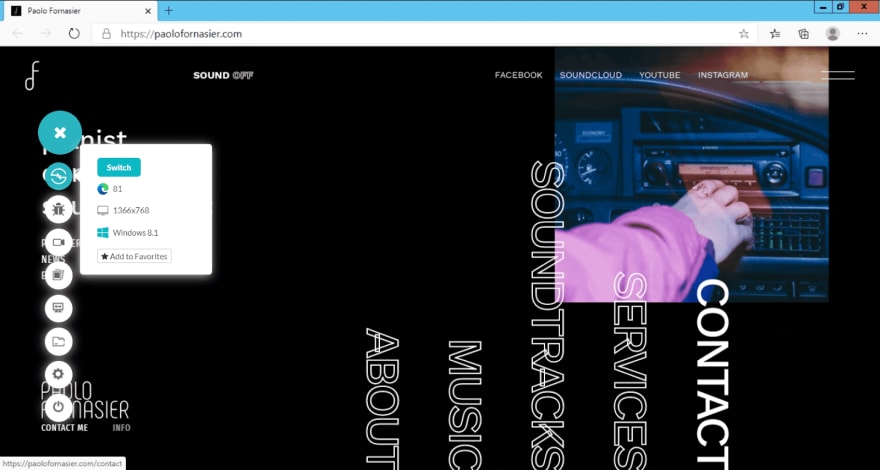Open the SOUNDCLOUD link
The height and width of the screenshot is (470, 880).
pyautogui.click(x=590, y=75)
